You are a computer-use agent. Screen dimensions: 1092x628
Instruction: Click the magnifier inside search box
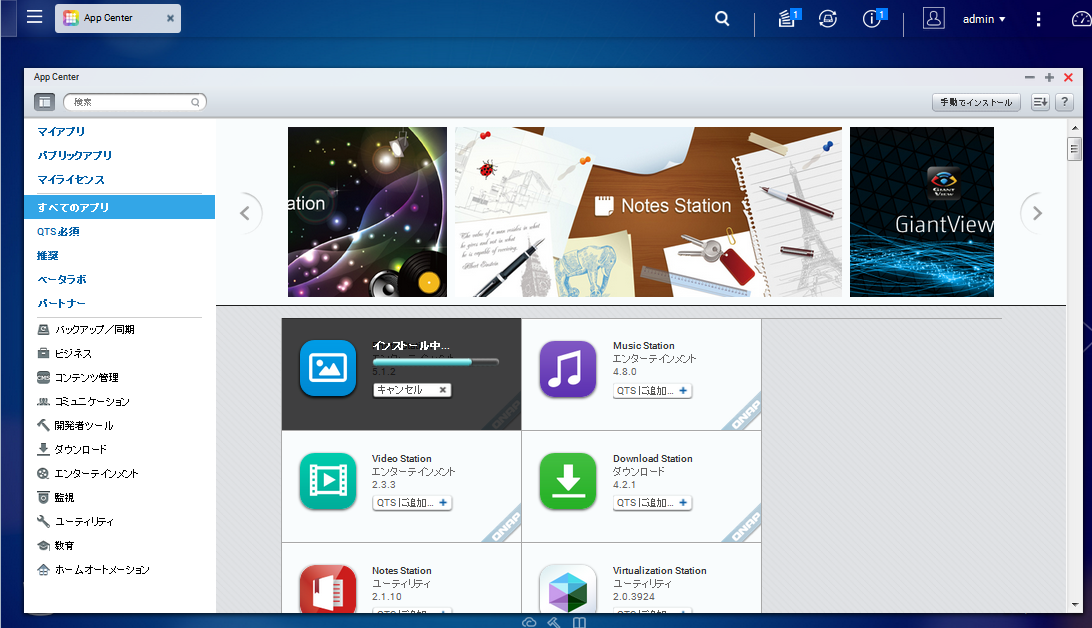coord(196,102)
